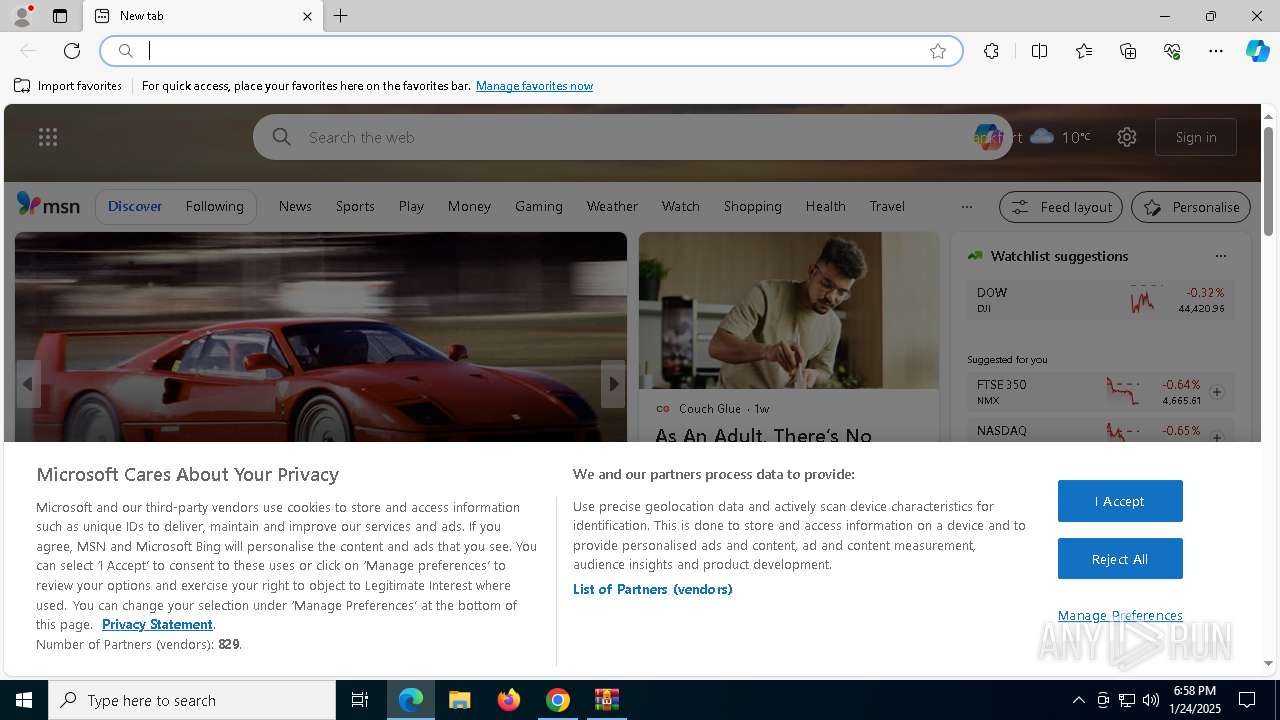Show next carousel slide arrow

tap(614, 384)
